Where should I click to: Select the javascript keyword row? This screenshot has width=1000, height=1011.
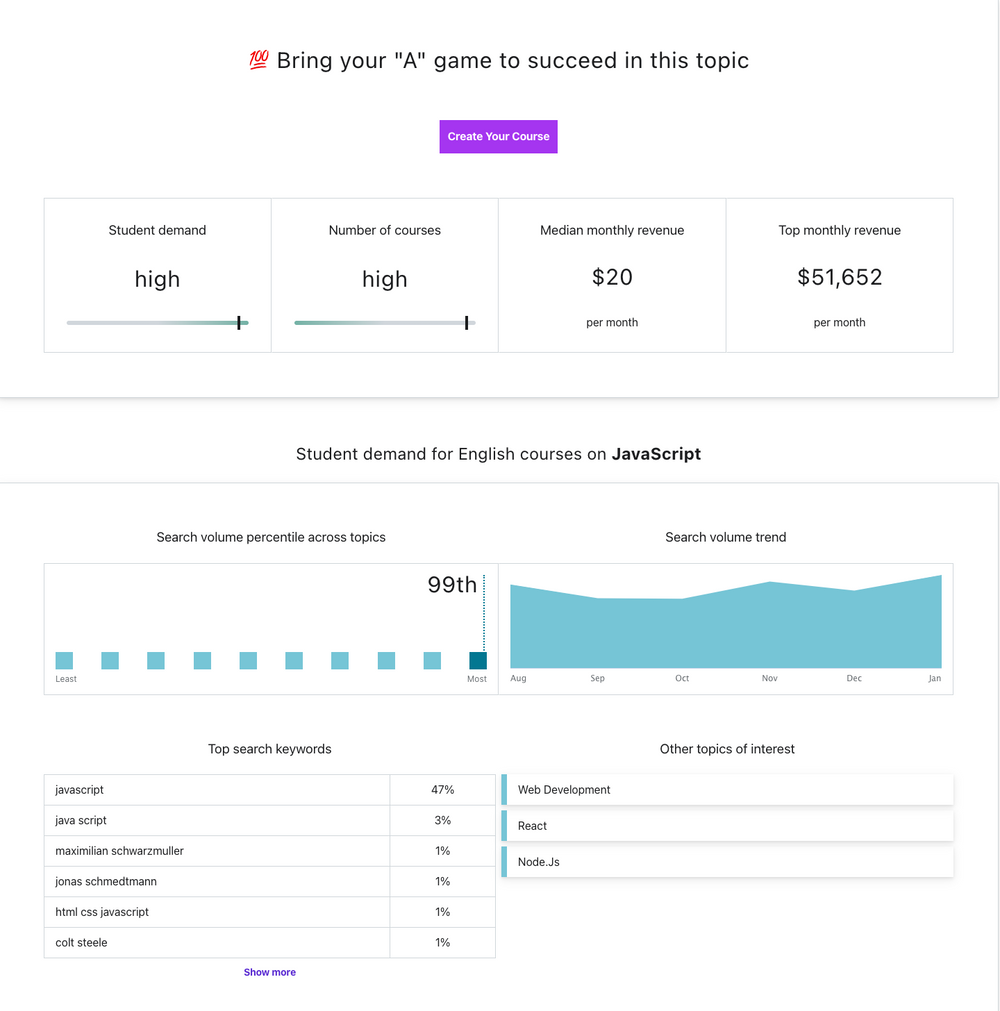216,789
